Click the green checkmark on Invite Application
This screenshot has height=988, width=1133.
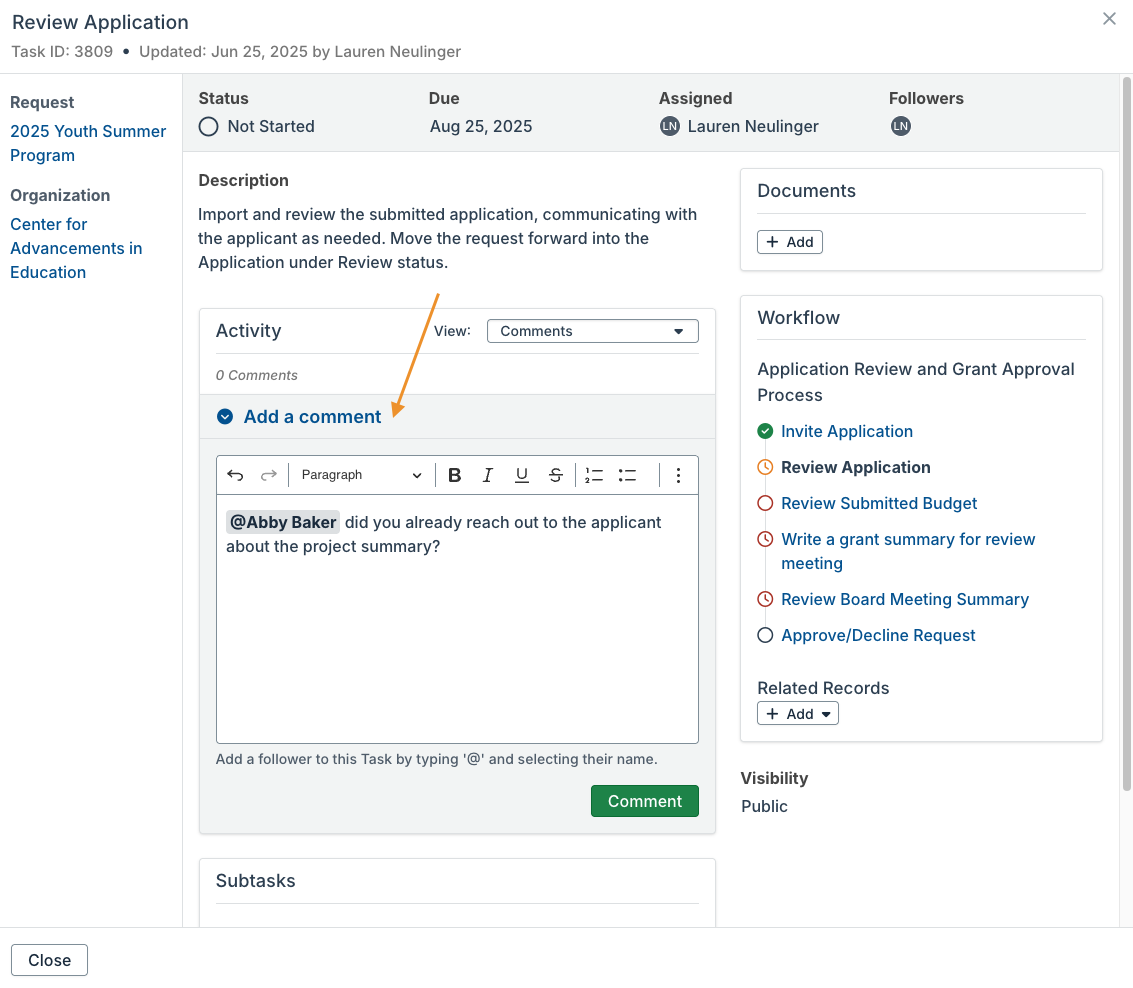coord(765,431)
